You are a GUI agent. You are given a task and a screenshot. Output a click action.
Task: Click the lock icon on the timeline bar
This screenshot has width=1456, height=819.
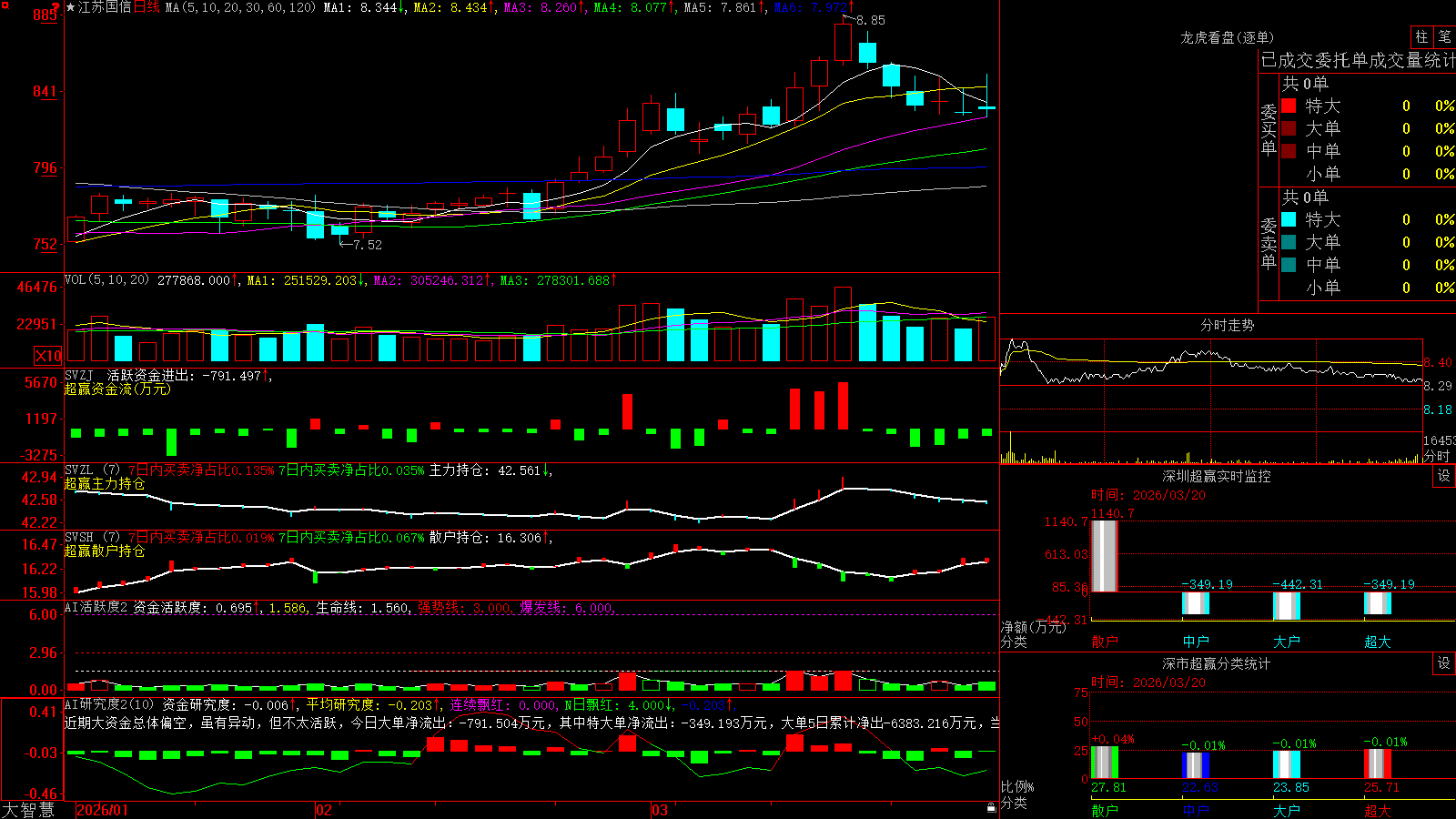click(x=991, y=808)
